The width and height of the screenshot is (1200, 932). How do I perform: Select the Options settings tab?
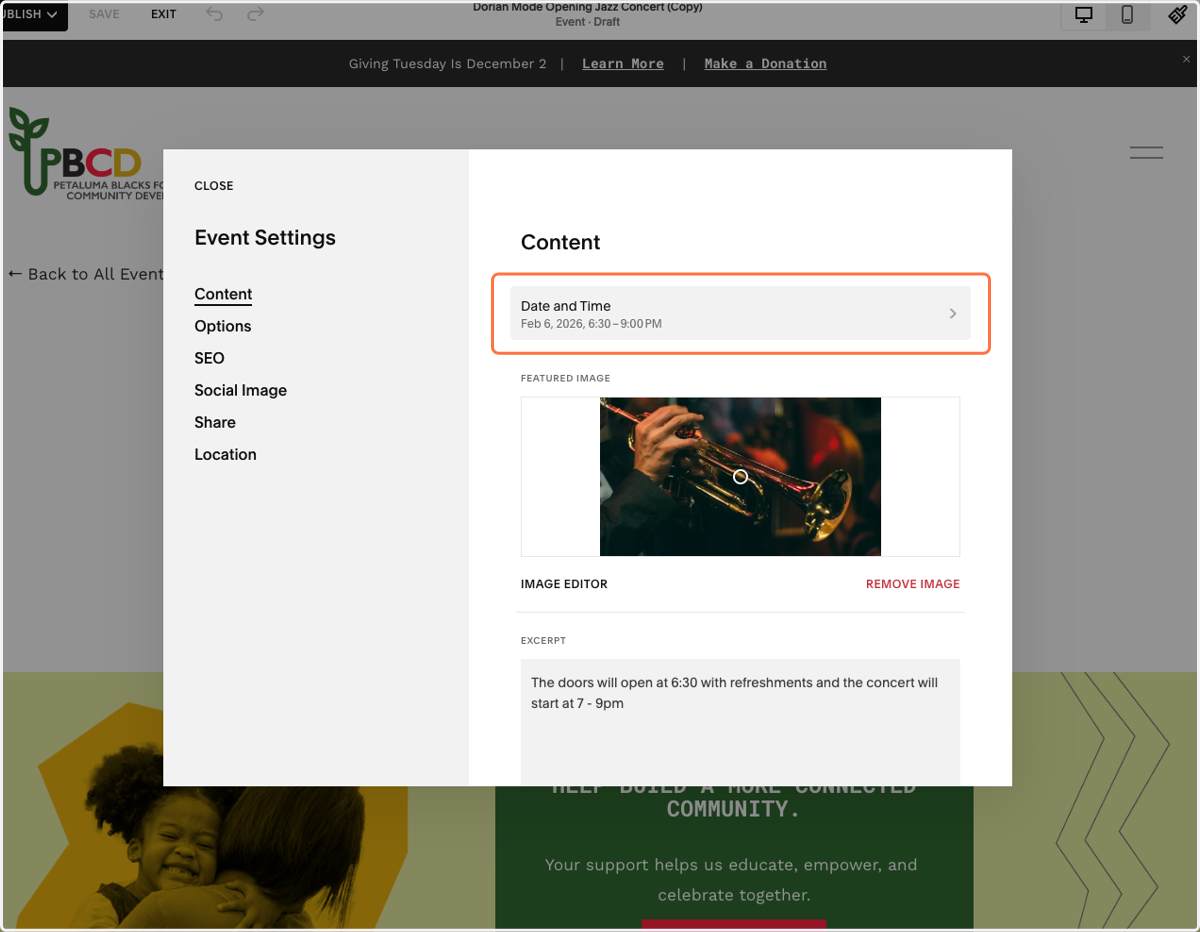[x=223, y=326]
